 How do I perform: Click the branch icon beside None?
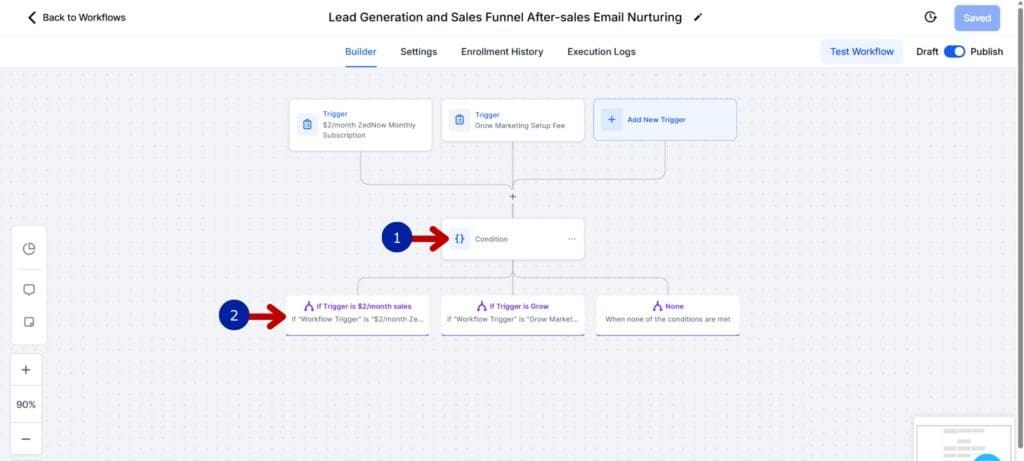pos(658,306)
